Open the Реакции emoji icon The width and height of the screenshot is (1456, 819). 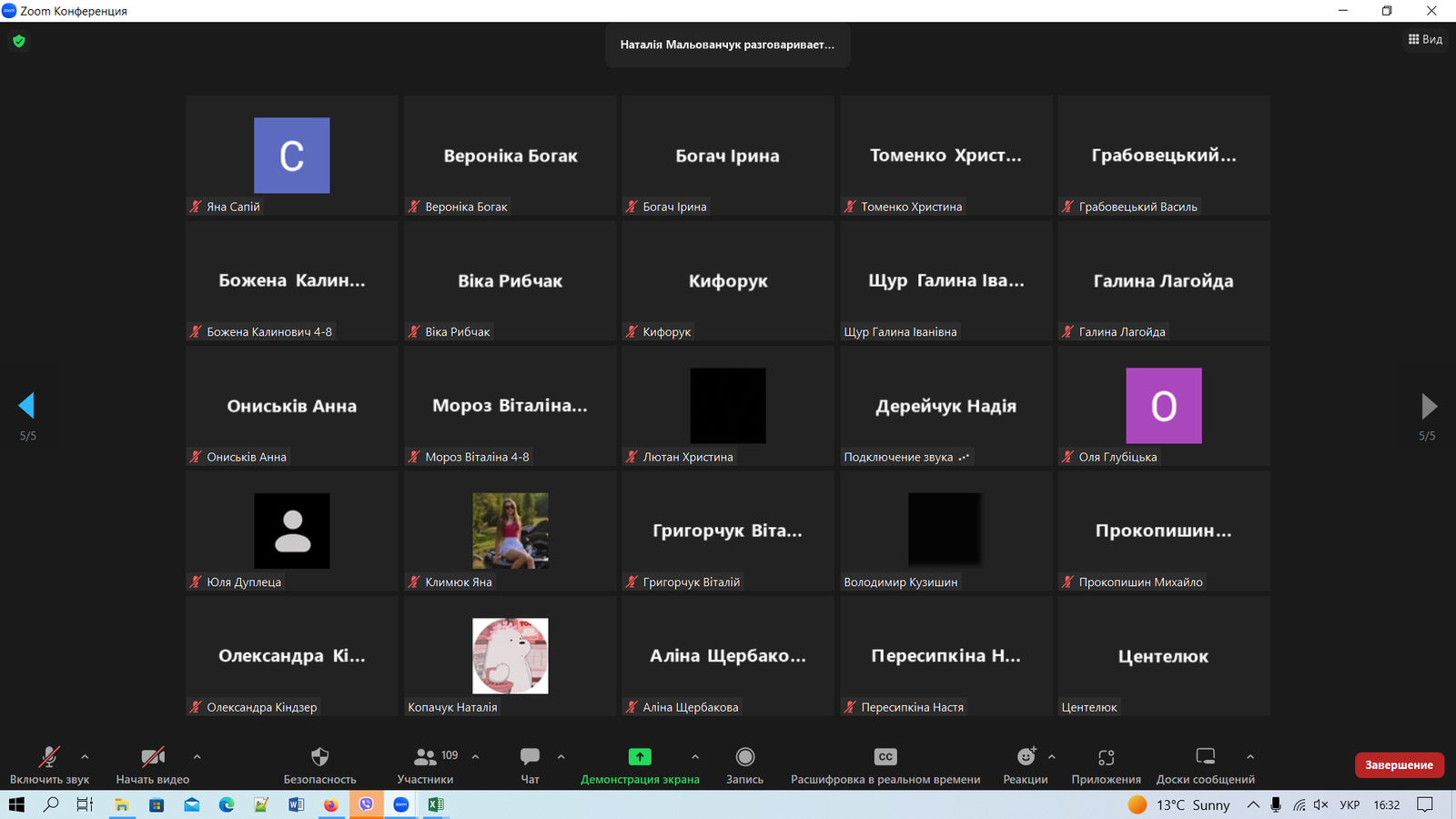1026,757
